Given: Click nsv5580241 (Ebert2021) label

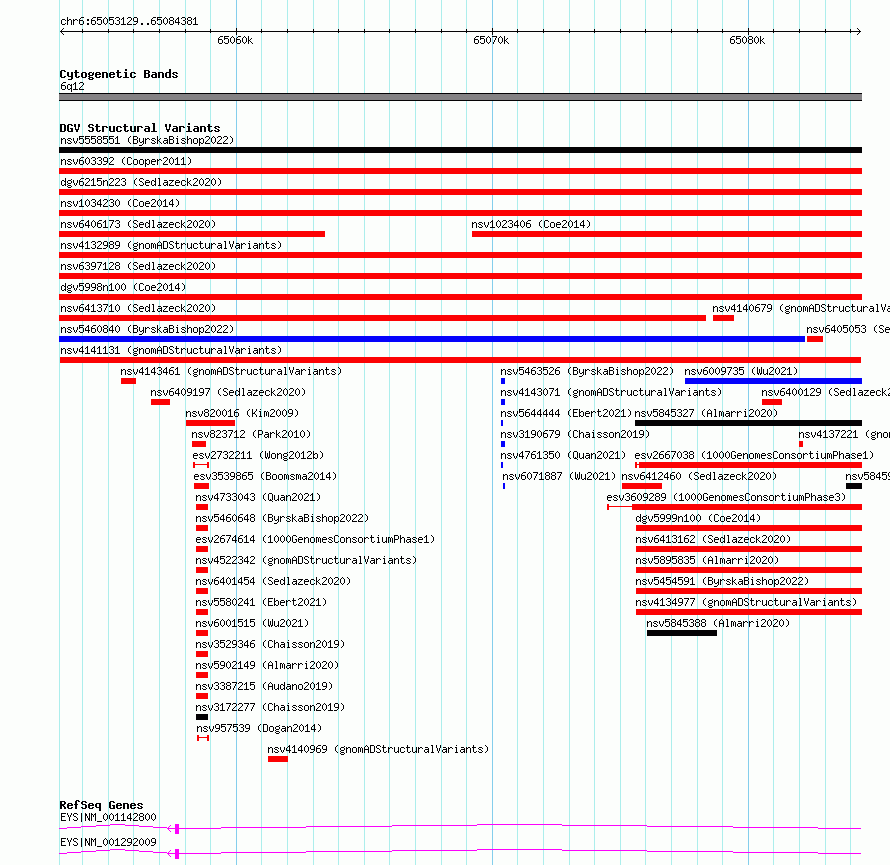Looking at the screenshot, I should tap(261, 602).
